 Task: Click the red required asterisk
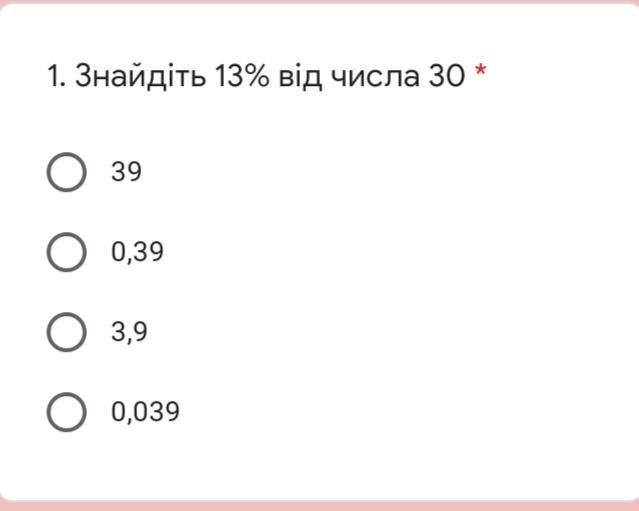481,74
